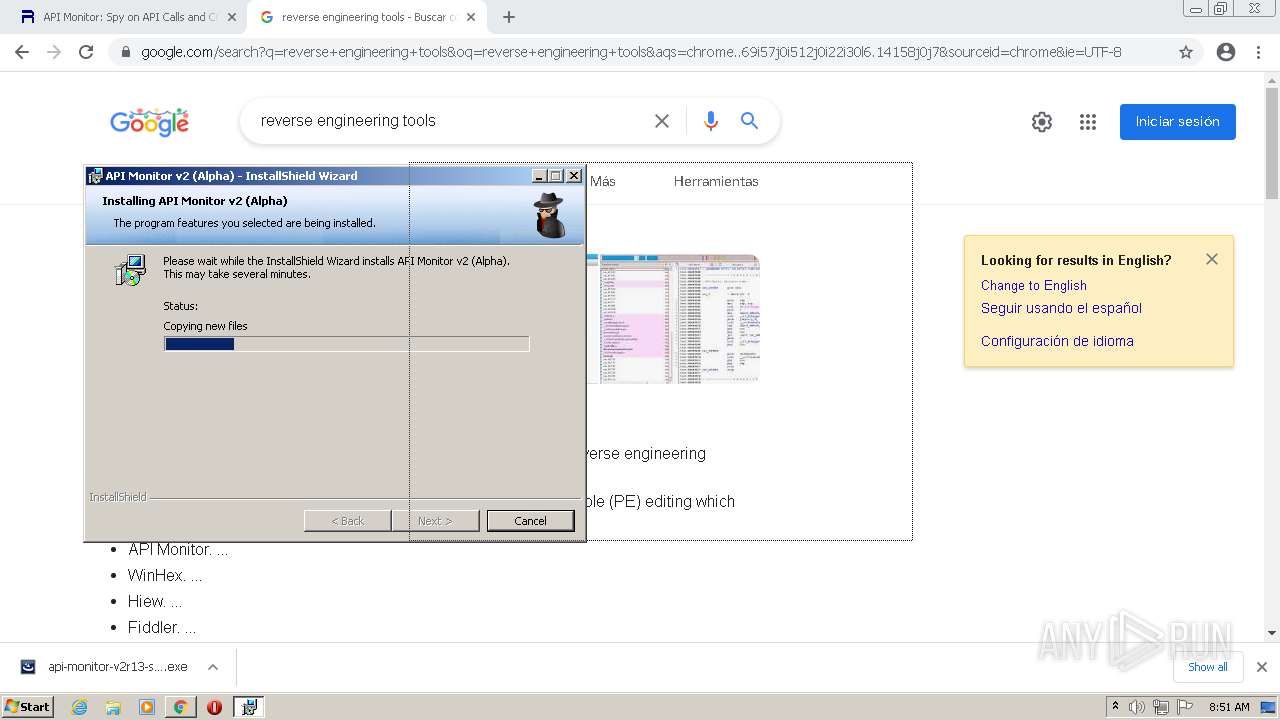Open volume control in tray
Viewport: 1280px width, 720px height.
(1137, 707)
